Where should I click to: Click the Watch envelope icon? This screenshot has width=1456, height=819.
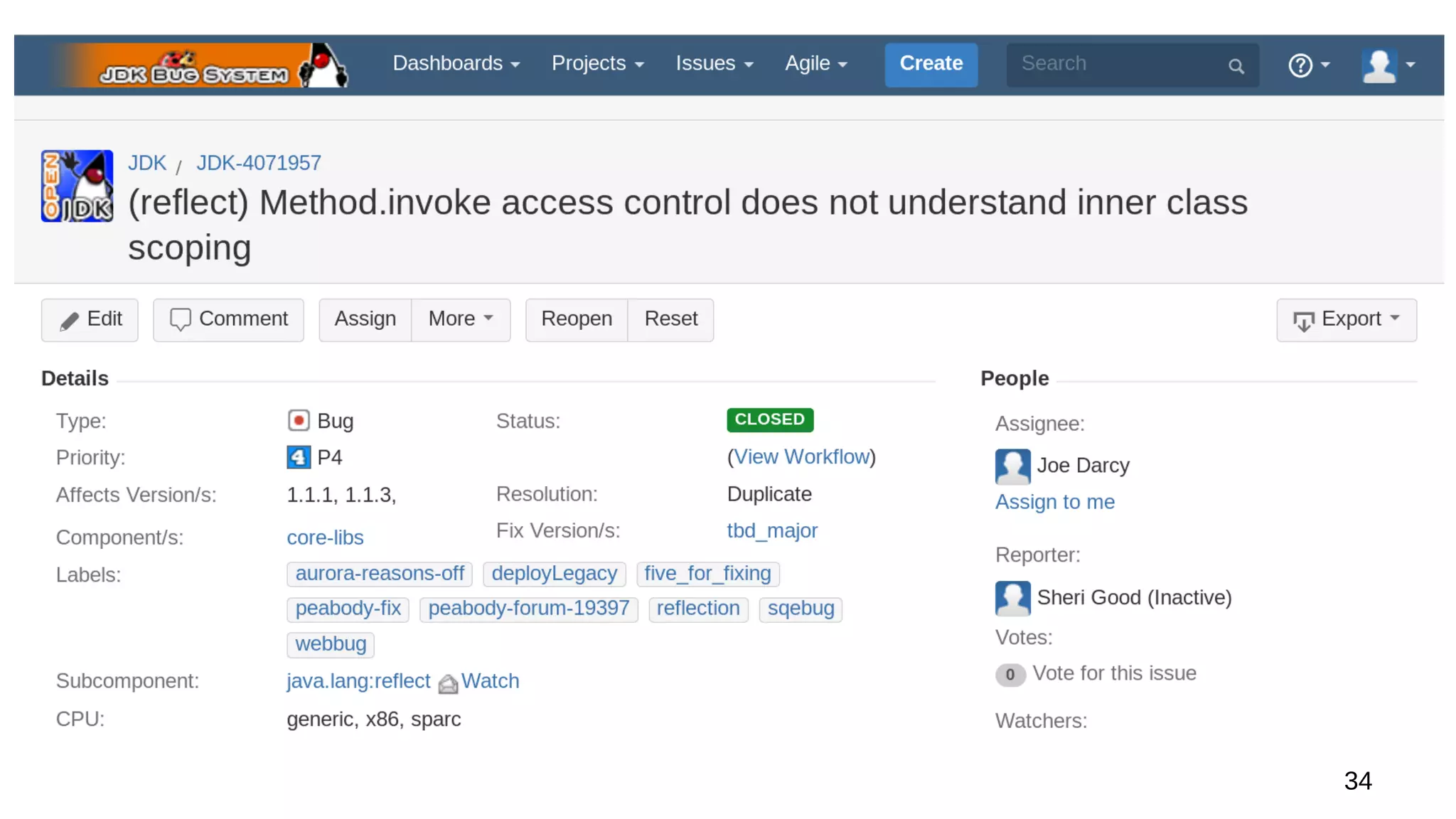[x=448, y=683]
